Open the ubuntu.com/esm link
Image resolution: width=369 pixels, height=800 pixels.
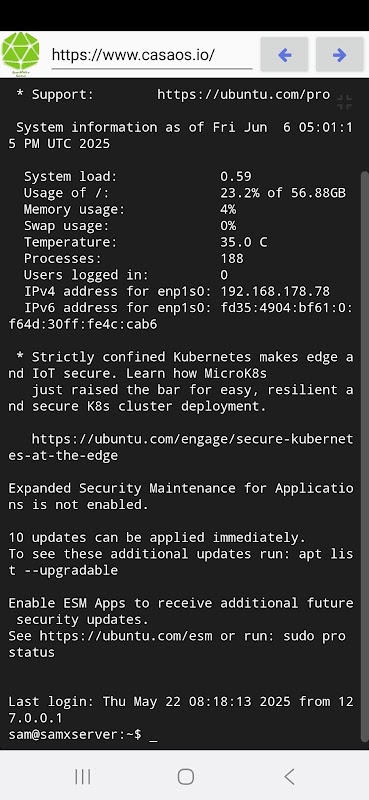tap(126, 636)
